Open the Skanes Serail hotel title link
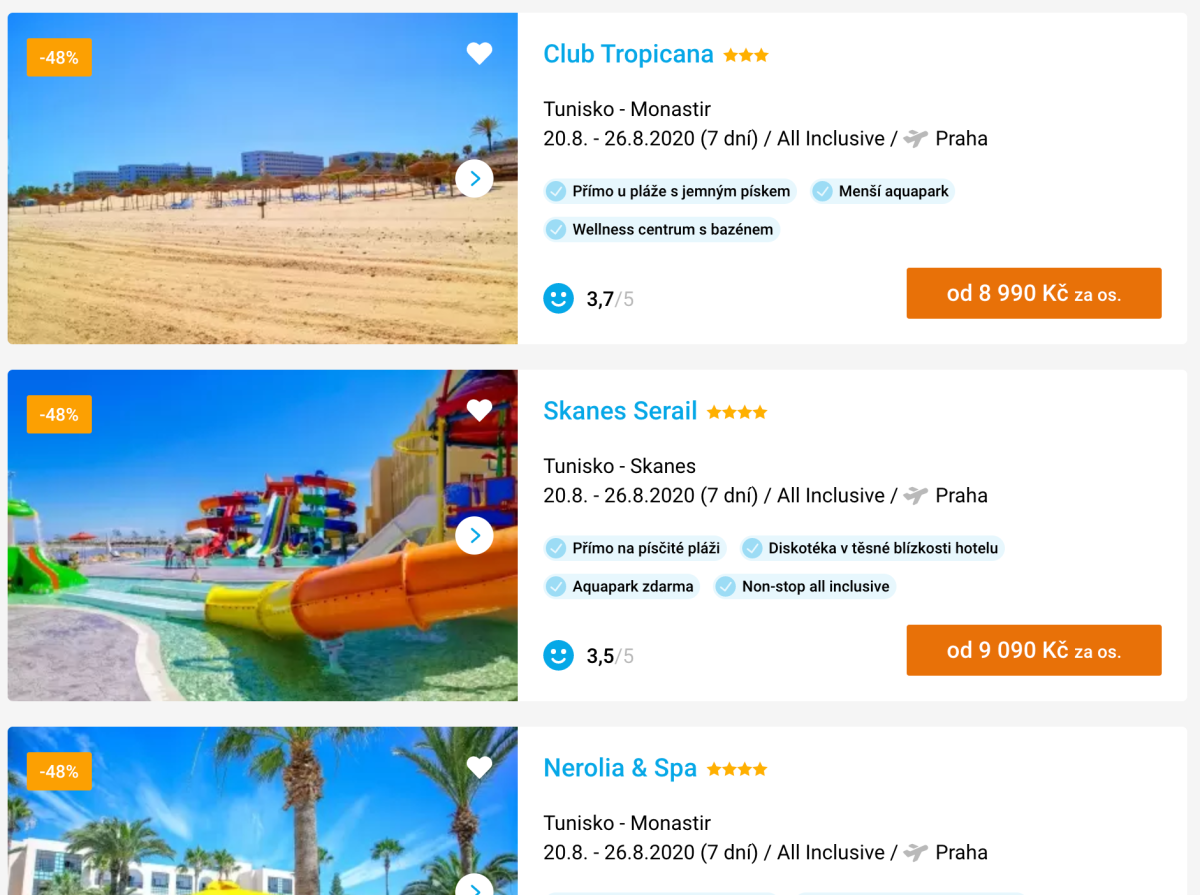 [620, 411]
